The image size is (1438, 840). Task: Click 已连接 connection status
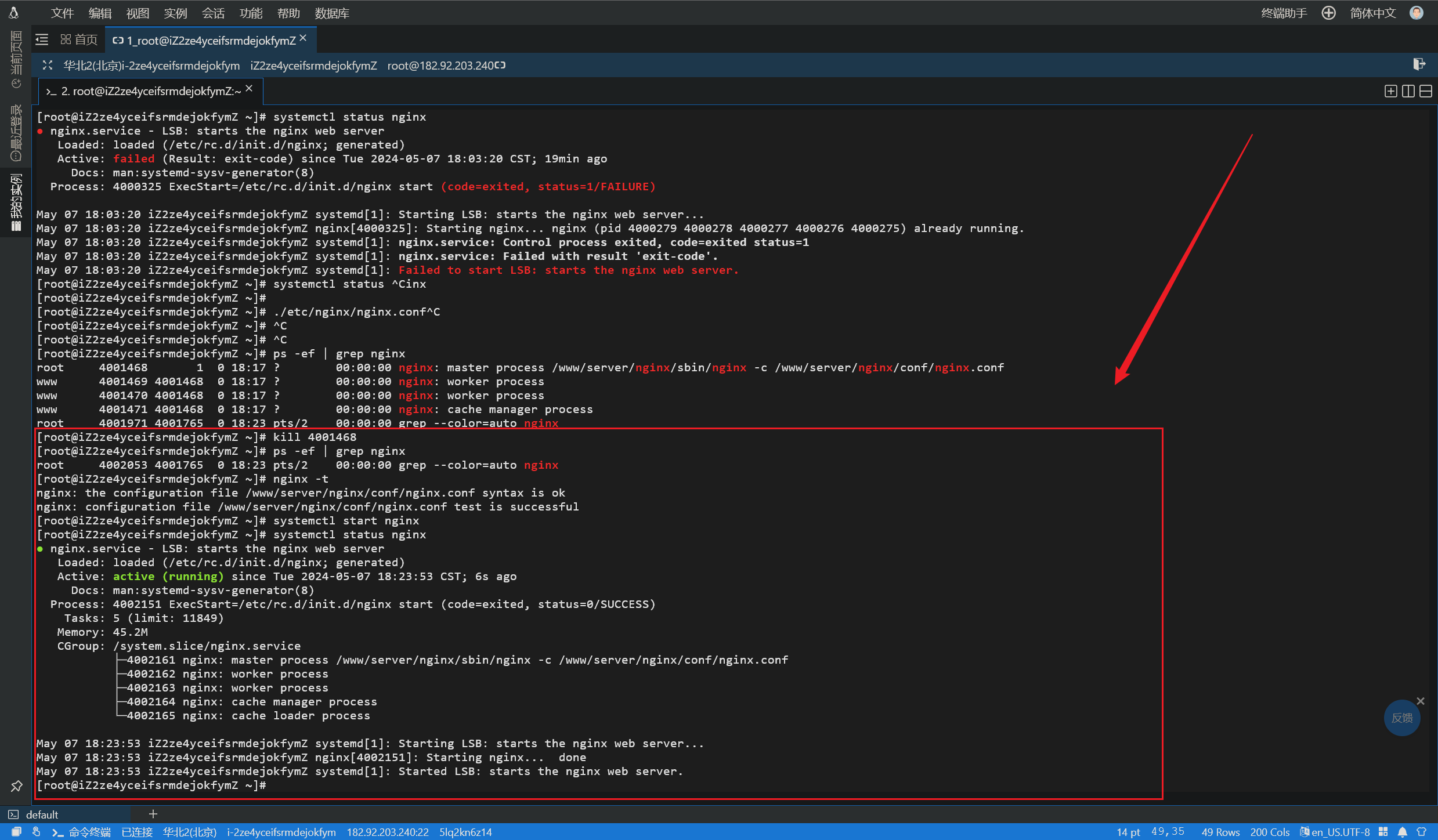(x=137, y=832)
